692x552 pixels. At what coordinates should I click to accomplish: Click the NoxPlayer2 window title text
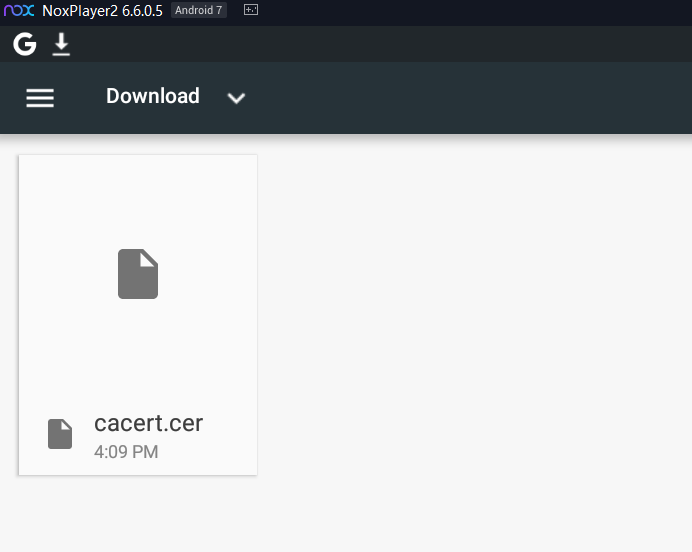point(82,10)
